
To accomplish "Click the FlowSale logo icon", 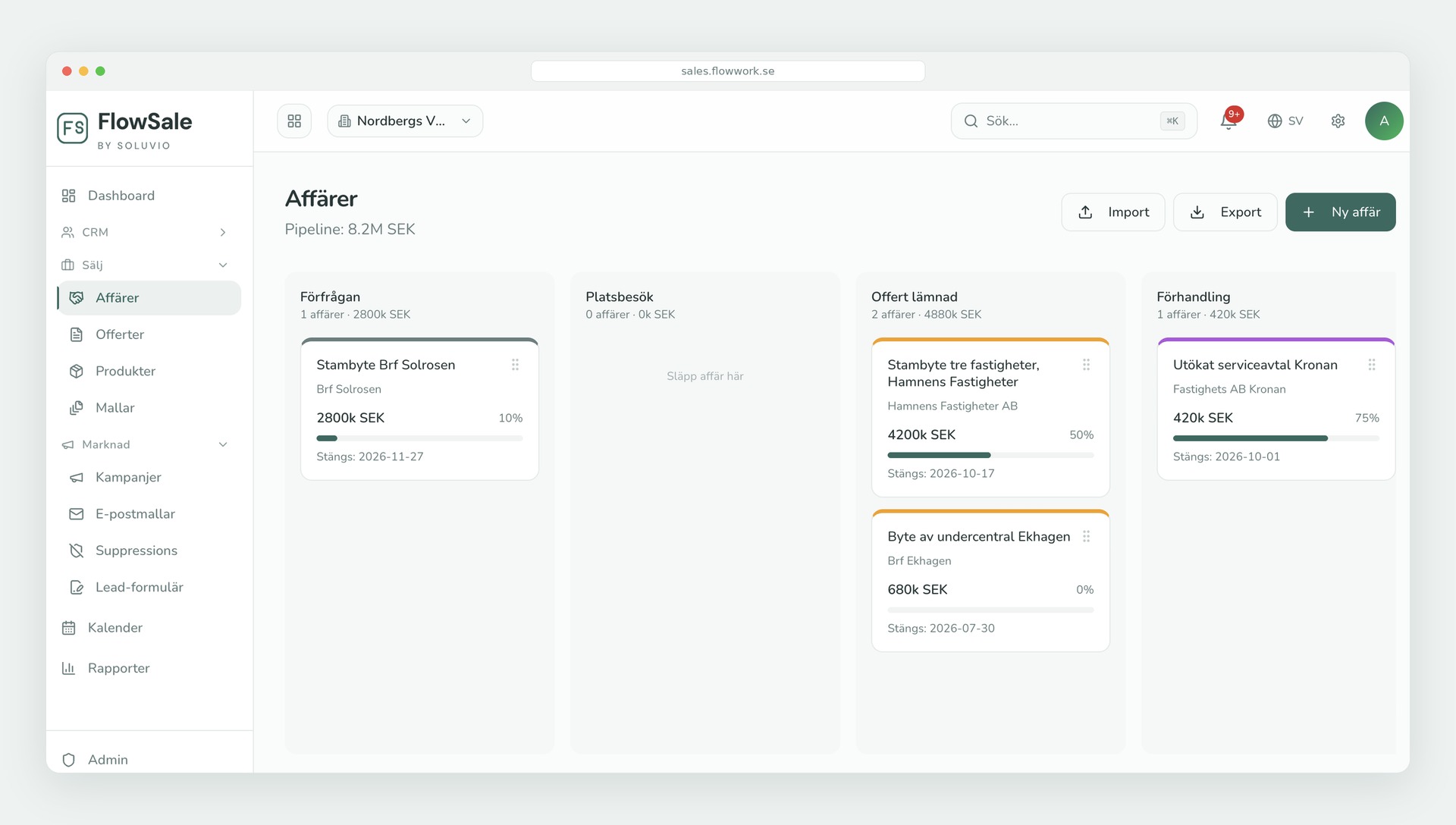I will (x=73, y=128).
